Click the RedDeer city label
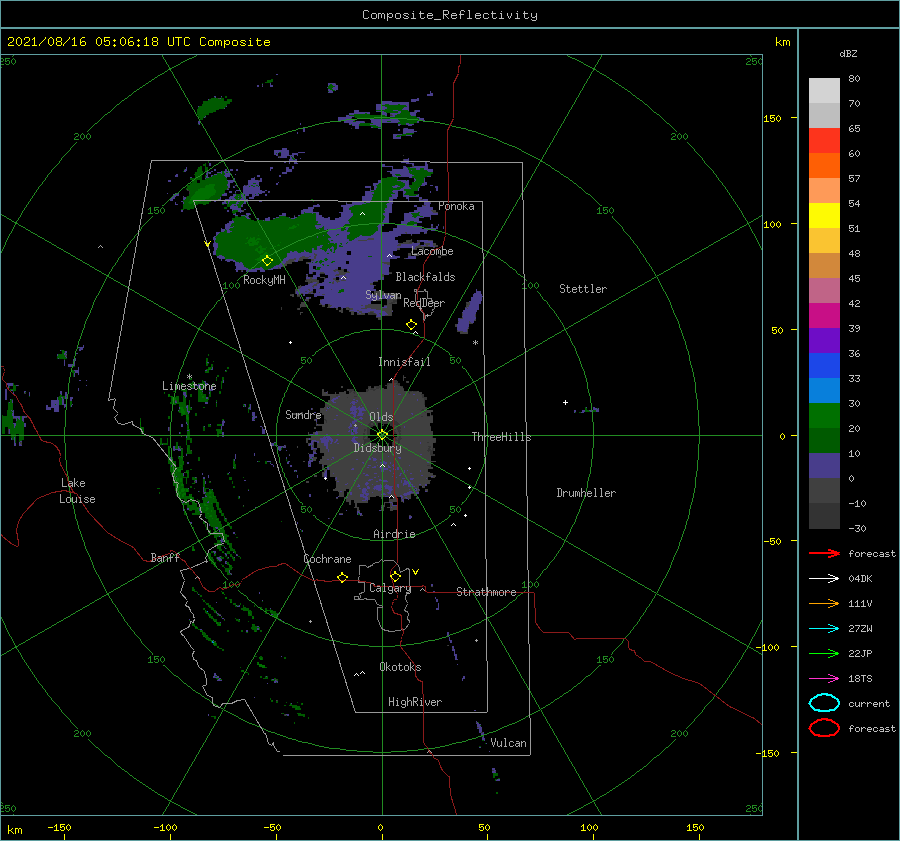900x841 pixels. tap(424, 303)
